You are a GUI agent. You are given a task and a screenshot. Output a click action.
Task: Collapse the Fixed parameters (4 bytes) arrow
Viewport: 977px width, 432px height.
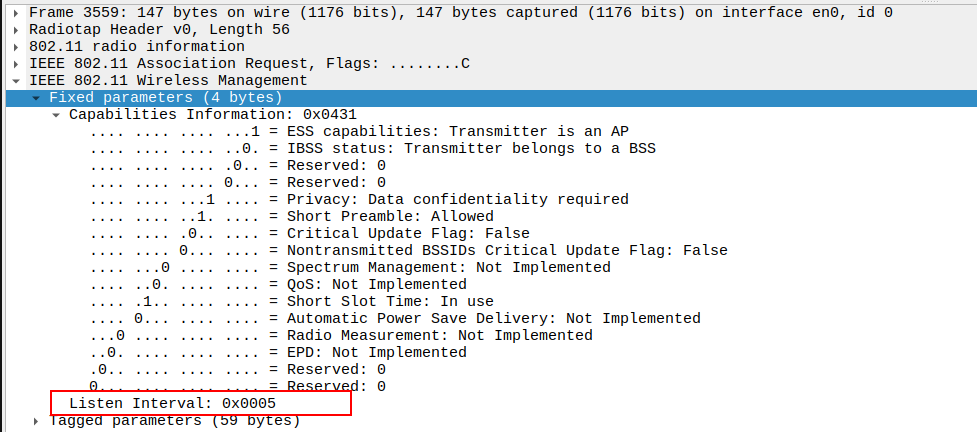coord(37,98)
